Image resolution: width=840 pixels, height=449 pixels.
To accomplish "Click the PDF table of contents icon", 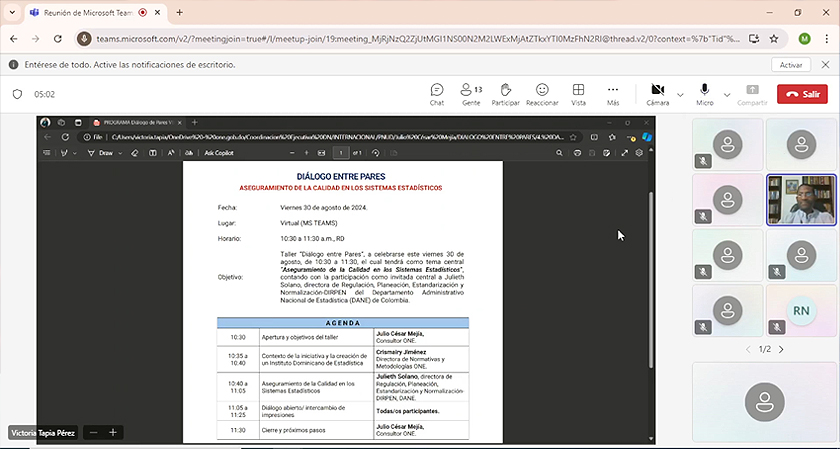I will pyautogui.click(x=47, y=153).
